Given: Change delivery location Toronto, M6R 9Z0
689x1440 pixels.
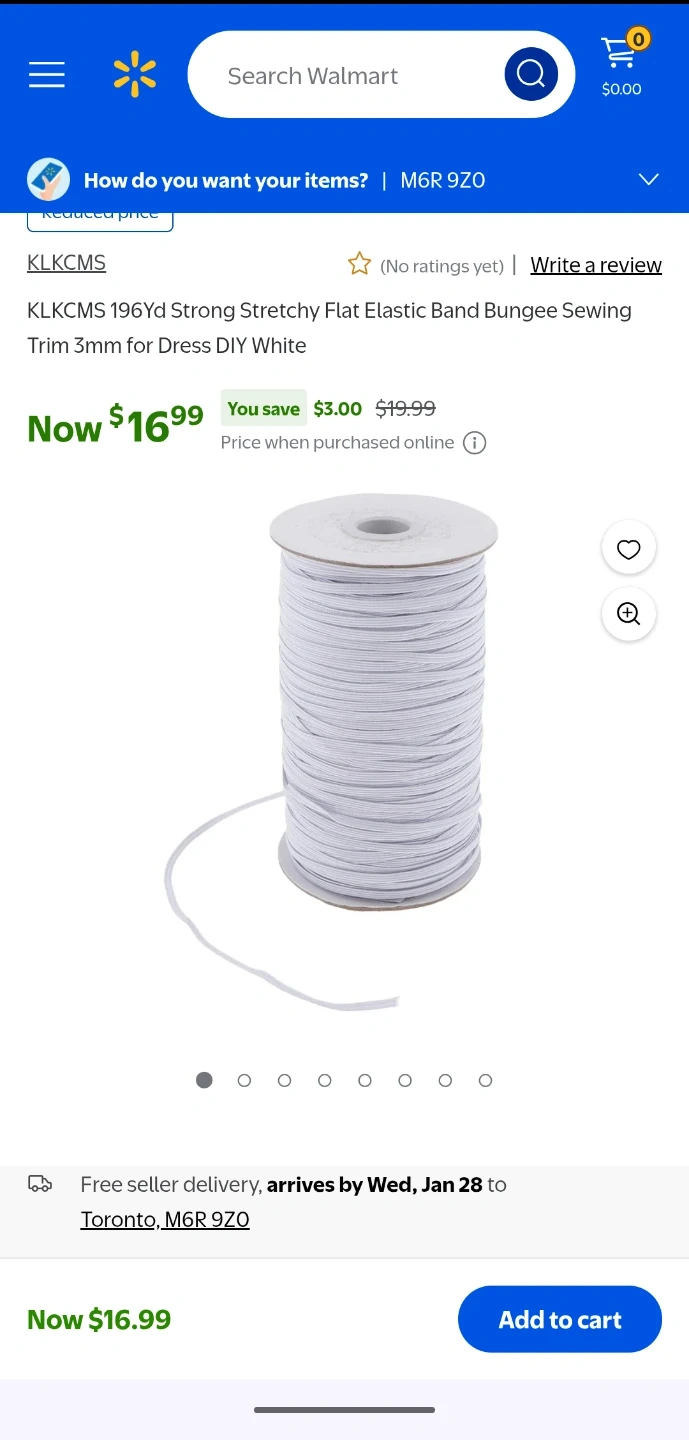Looking at the screenshot, I should tap(165, 1220).
